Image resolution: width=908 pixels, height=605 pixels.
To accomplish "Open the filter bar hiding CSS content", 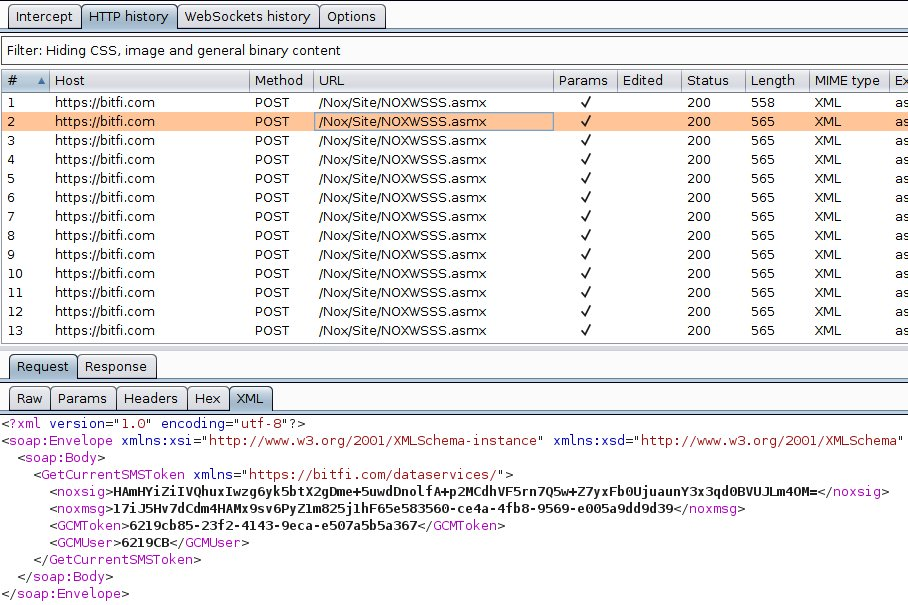I will (x=454, y=50).
